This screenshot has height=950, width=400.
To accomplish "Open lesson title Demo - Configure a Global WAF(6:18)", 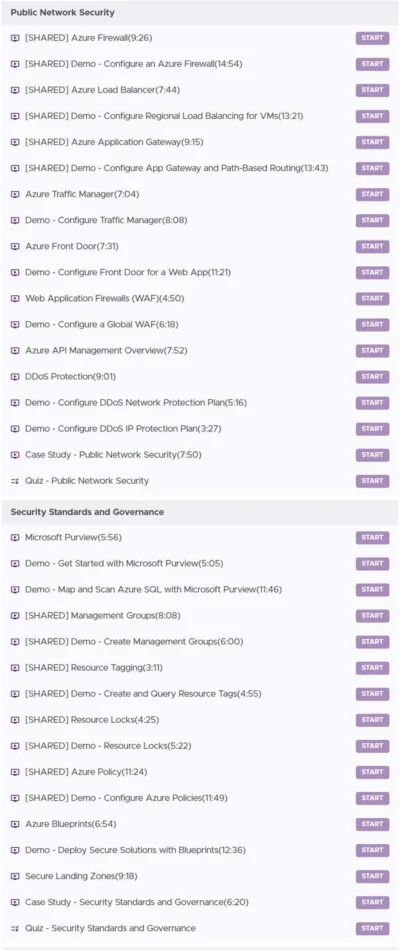I will pos(102,324).
